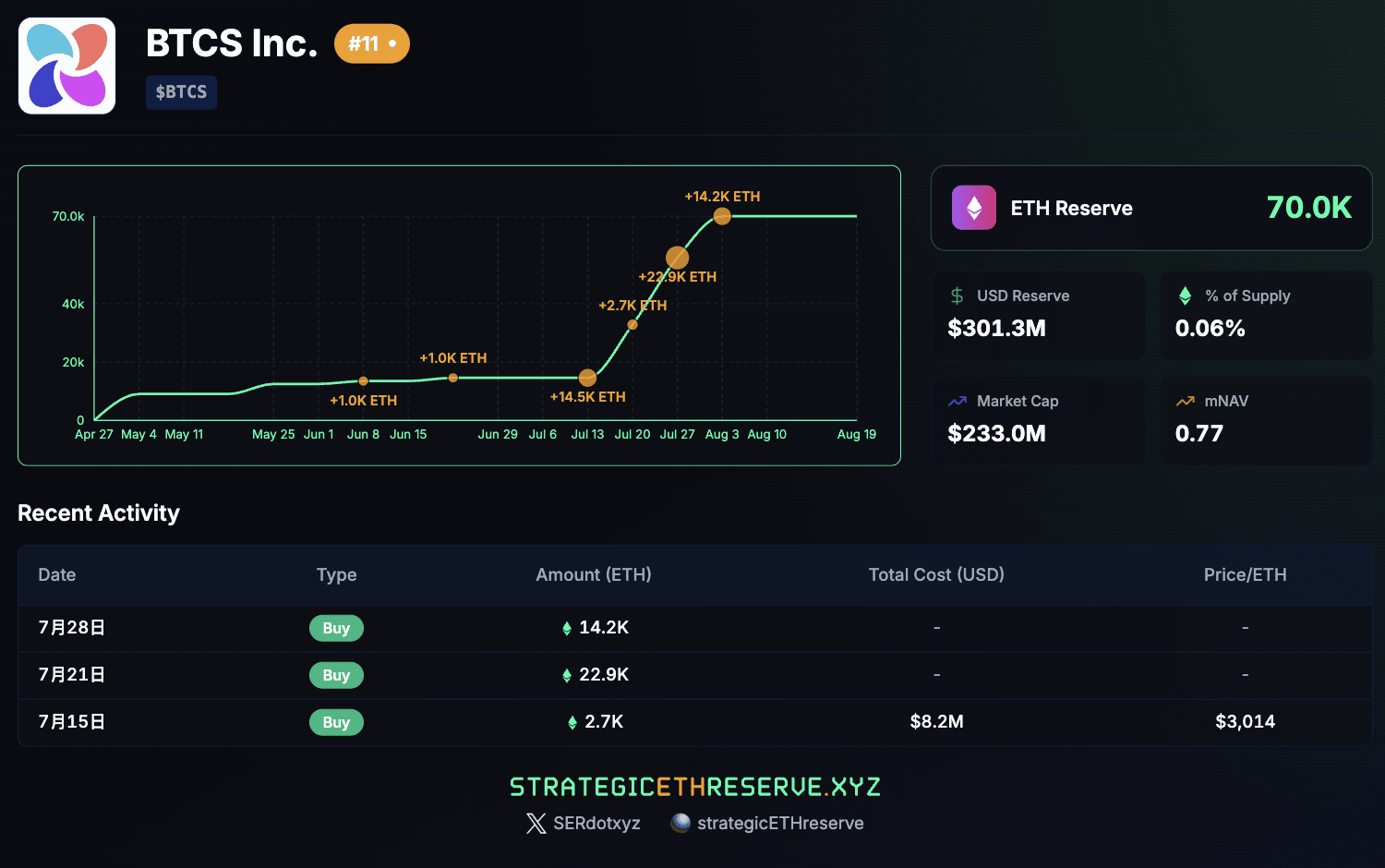Viewport: 1385px width, 868px height.
Task: Open the STRATEGICETHRESERVE.XYZ site link
Action: click(694, 787)
